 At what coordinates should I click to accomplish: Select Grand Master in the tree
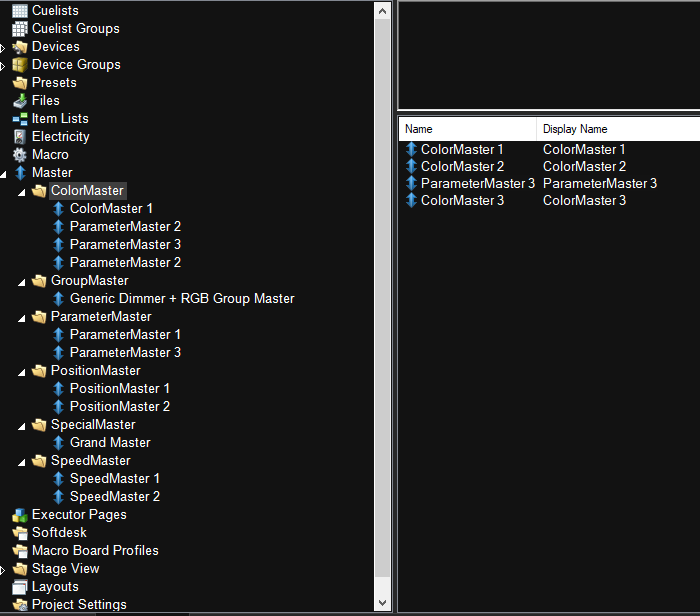[110, 443]
